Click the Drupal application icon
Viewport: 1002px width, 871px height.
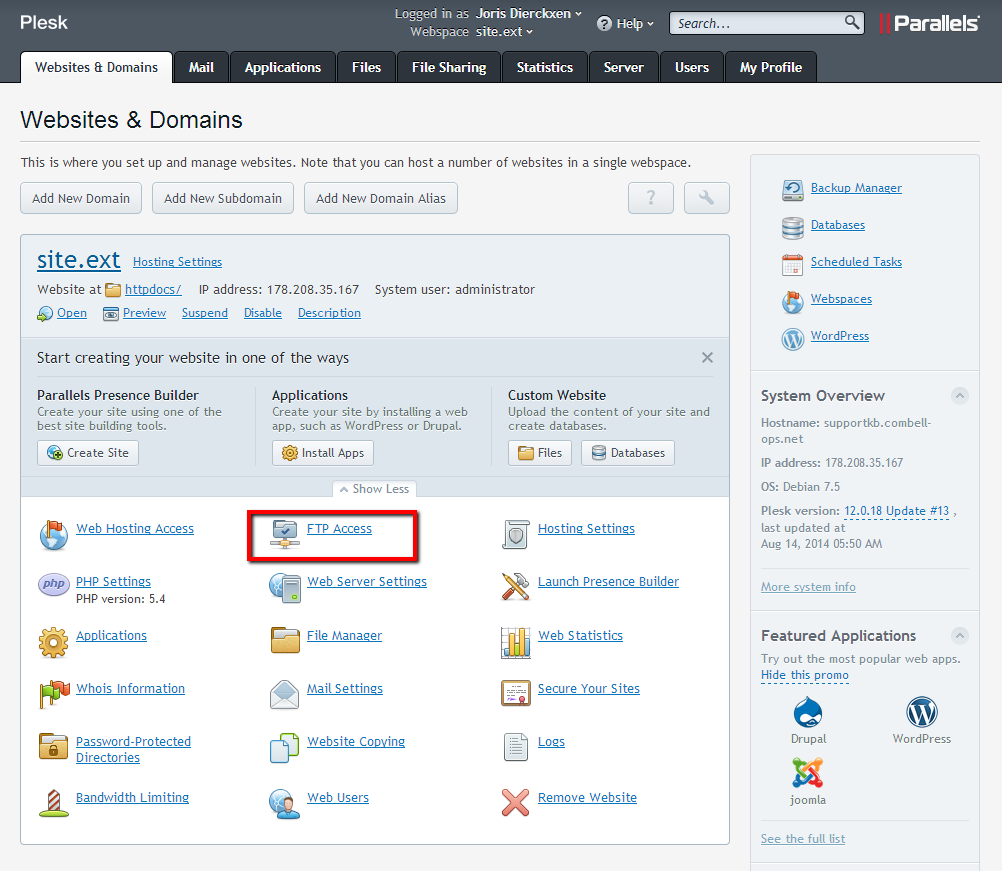[808, 714]
